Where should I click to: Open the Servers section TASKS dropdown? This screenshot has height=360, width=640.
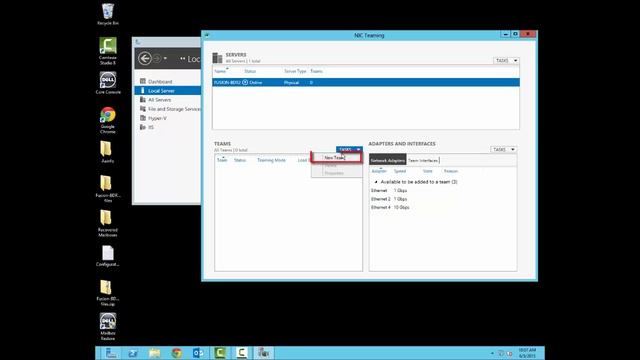tap(506, 60)
